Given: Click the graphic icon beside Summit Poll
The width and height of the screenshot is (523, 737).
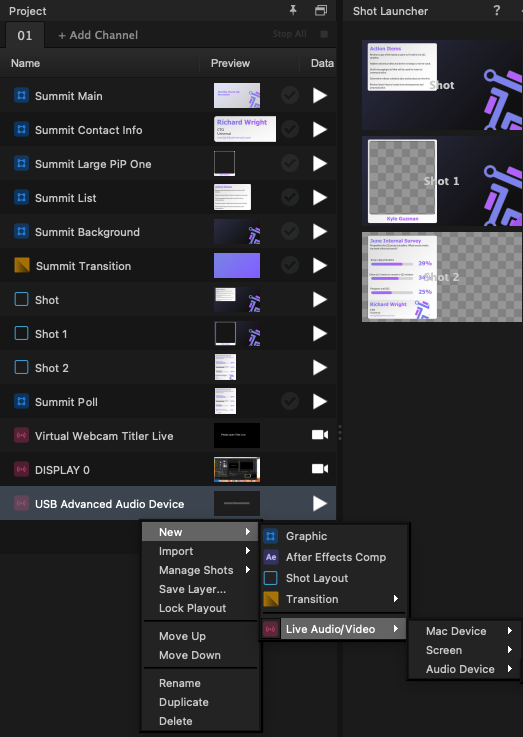Looking at the screenshot, I should 22,401.
